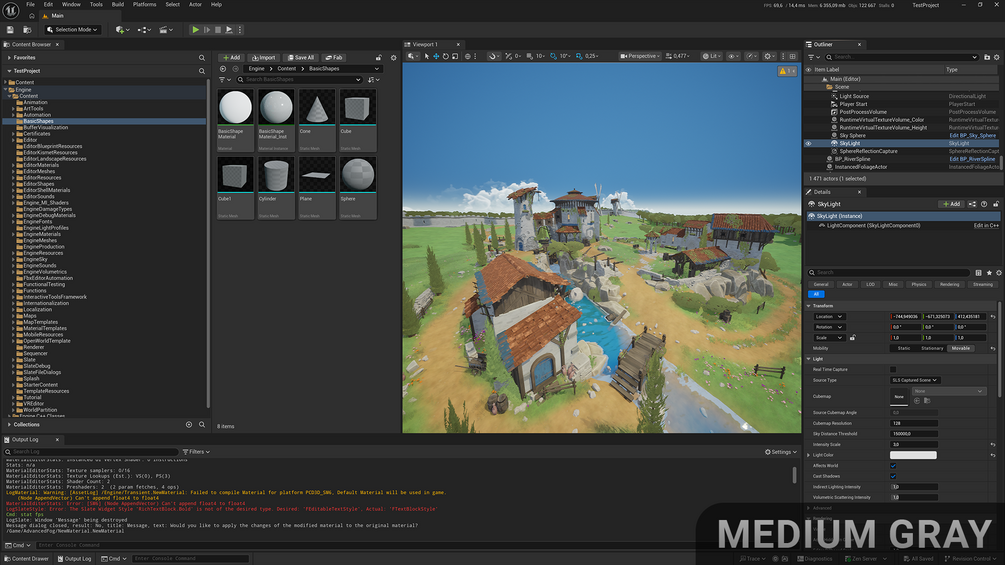Select the Rendering filter in Details
The image size is (1005, 565).
949,284
